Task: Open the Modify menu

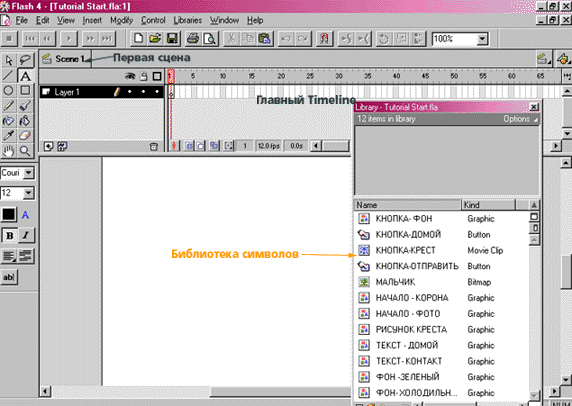Action: (x=121, y=20)
